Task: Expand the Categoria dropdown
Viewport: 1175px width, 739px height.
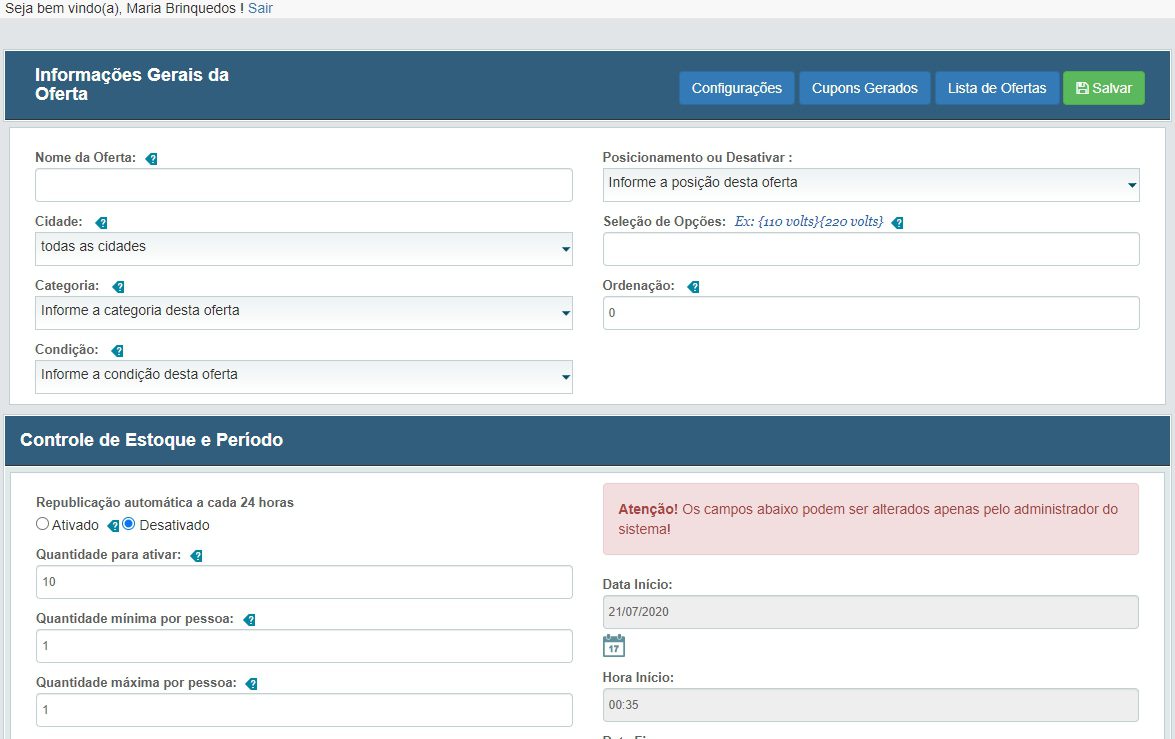Action: (x=303, y=313)
